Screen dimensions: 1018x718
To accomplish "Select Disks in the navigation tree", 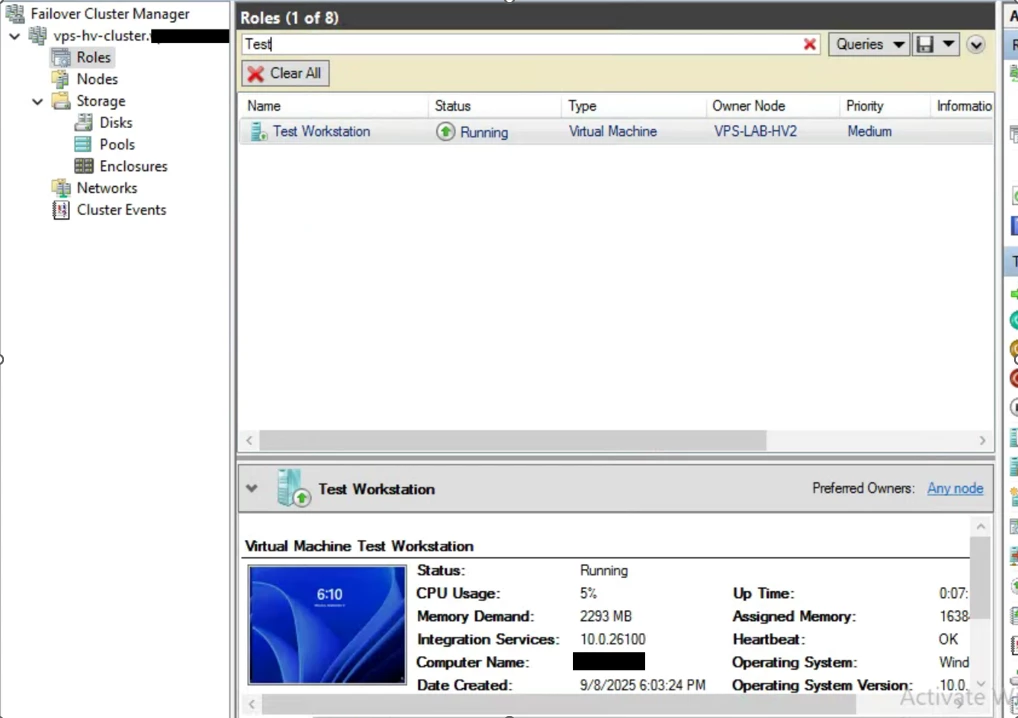I will 116,123.
